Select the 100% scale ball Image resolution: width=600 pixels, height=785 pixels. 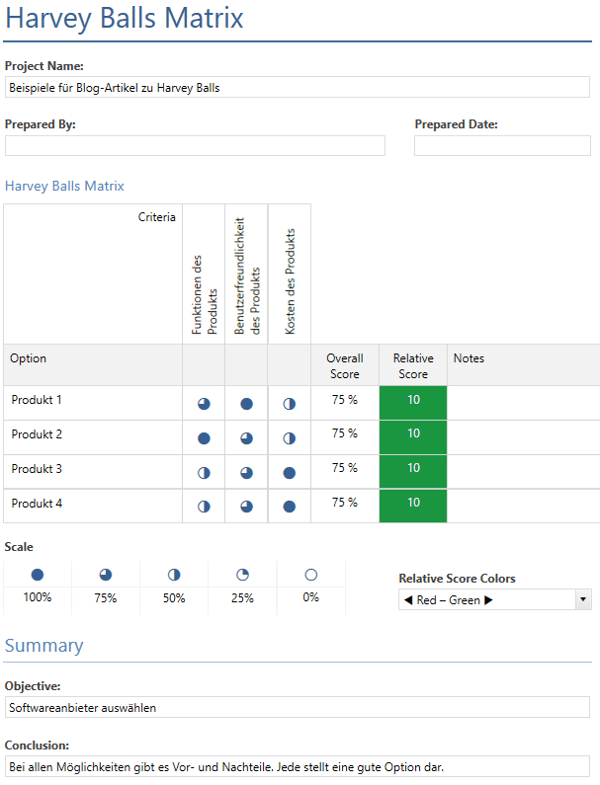pos(37,575)
